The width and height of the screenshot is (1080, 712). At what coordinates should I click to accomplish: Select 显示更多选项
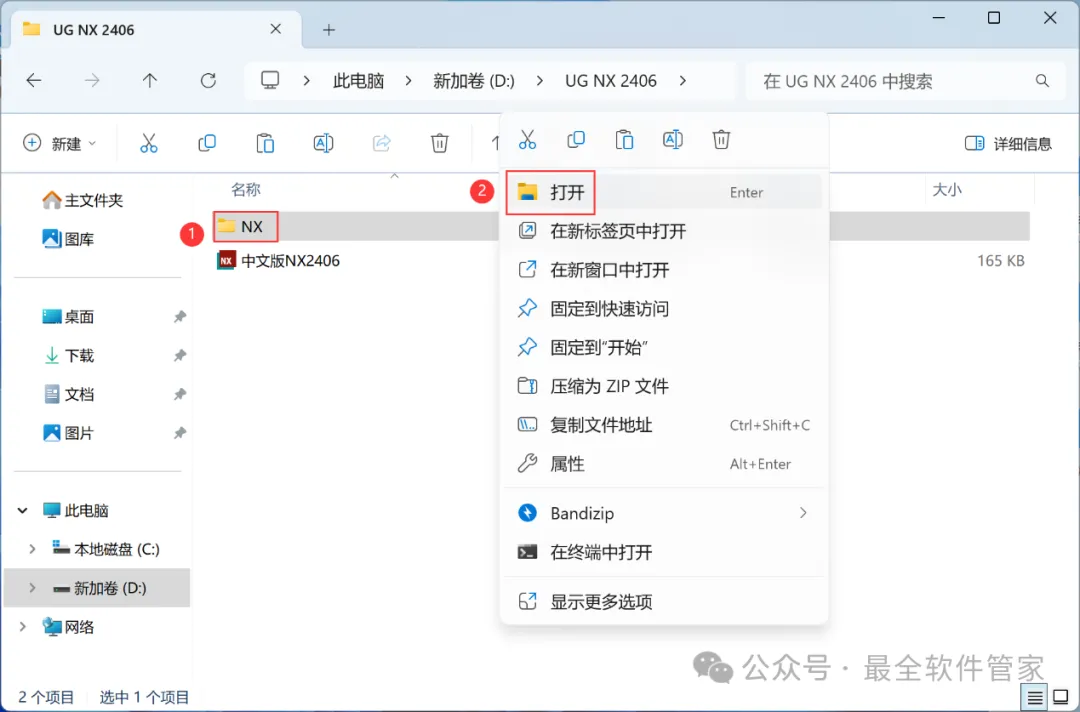(664, 602)
